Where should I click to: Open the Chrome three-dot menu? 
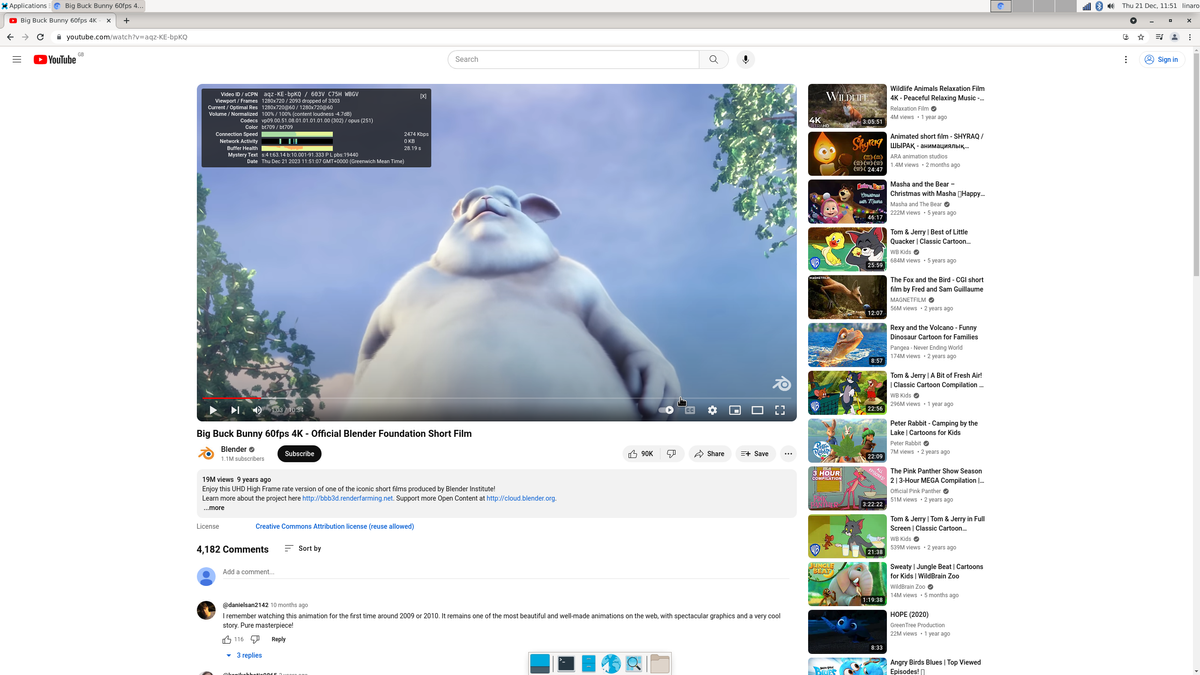click(1191, 37)
